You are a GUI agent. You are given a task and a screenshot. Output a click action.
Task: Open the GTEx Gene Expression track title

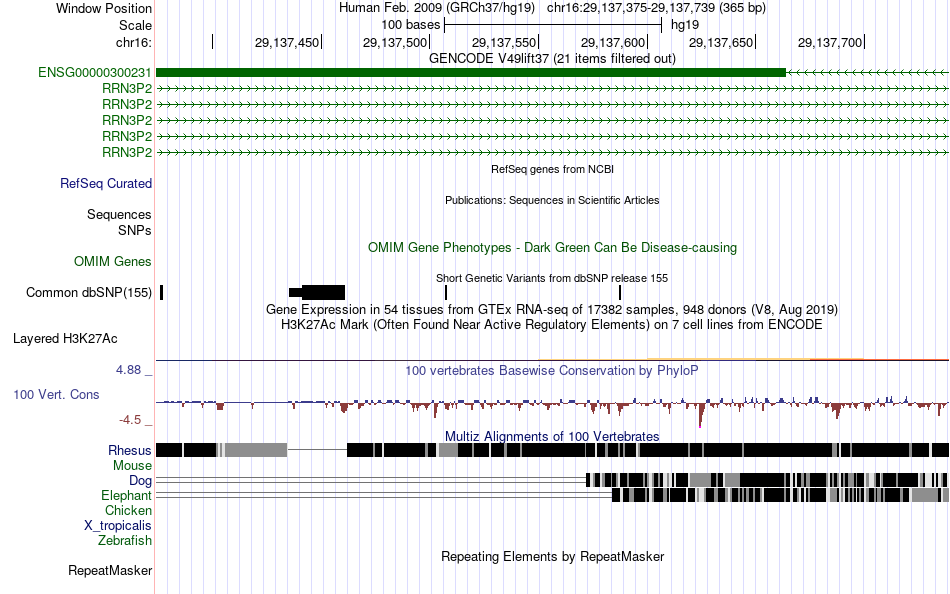point(552,310)
